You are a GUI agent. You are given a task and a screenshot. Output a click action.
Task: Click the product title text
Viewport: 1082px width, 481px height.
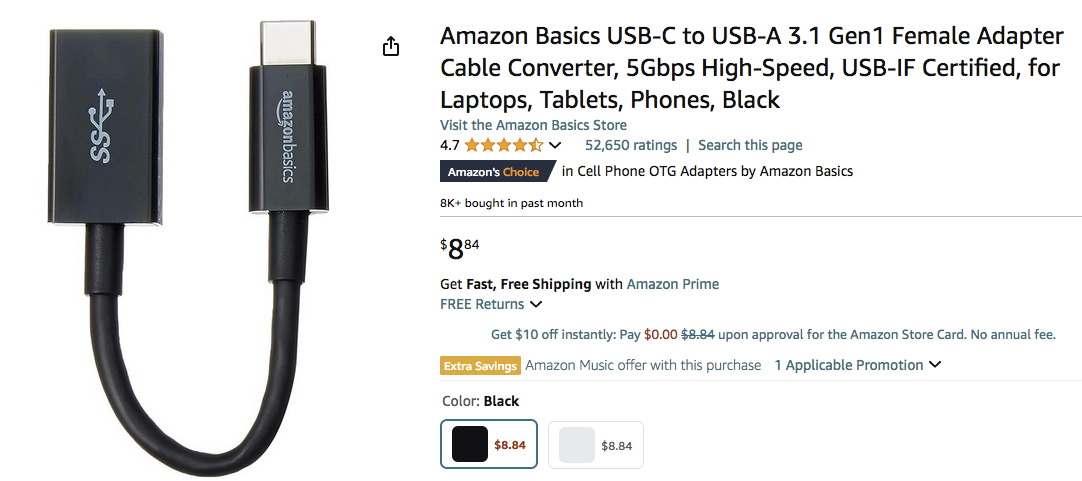point(751,68)
